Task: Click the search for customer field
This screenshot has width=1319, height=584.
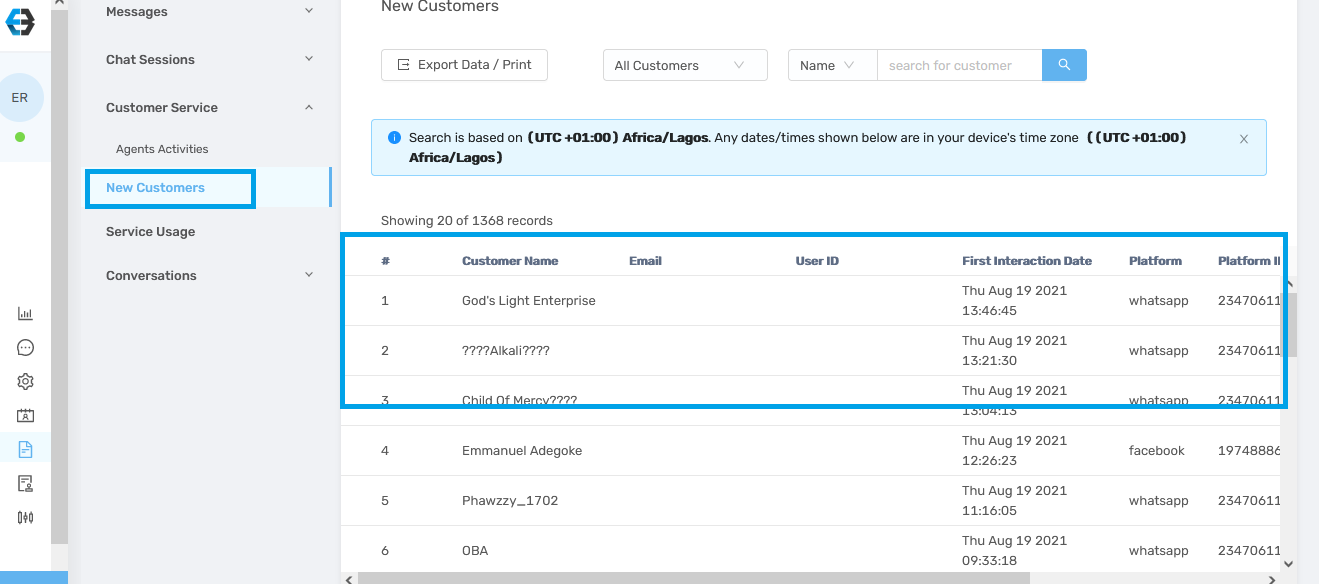Action: click(959, 65)
